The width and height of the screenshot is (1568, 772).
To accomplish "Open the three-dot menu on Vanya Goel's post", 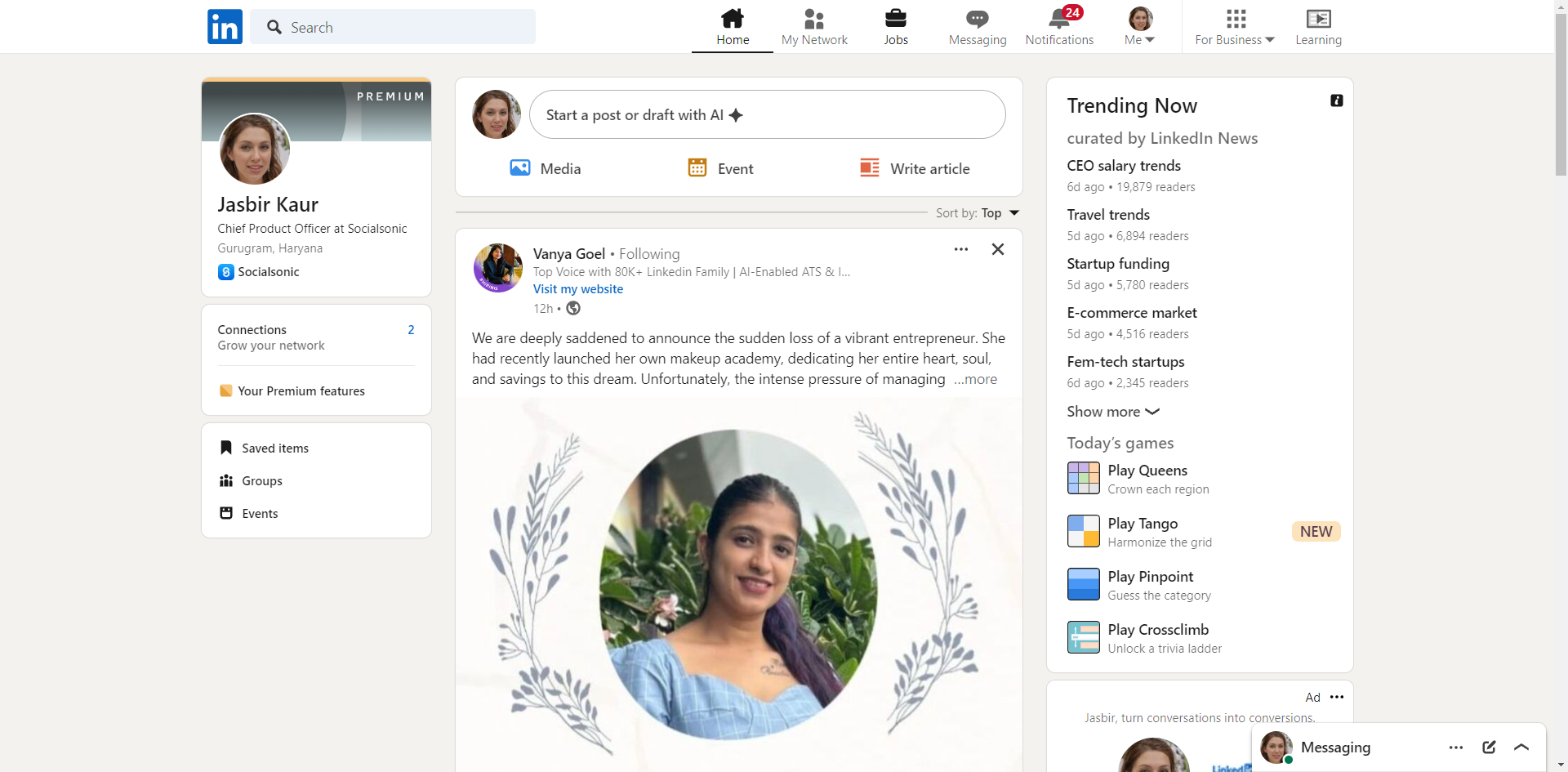I will (960, 249).
